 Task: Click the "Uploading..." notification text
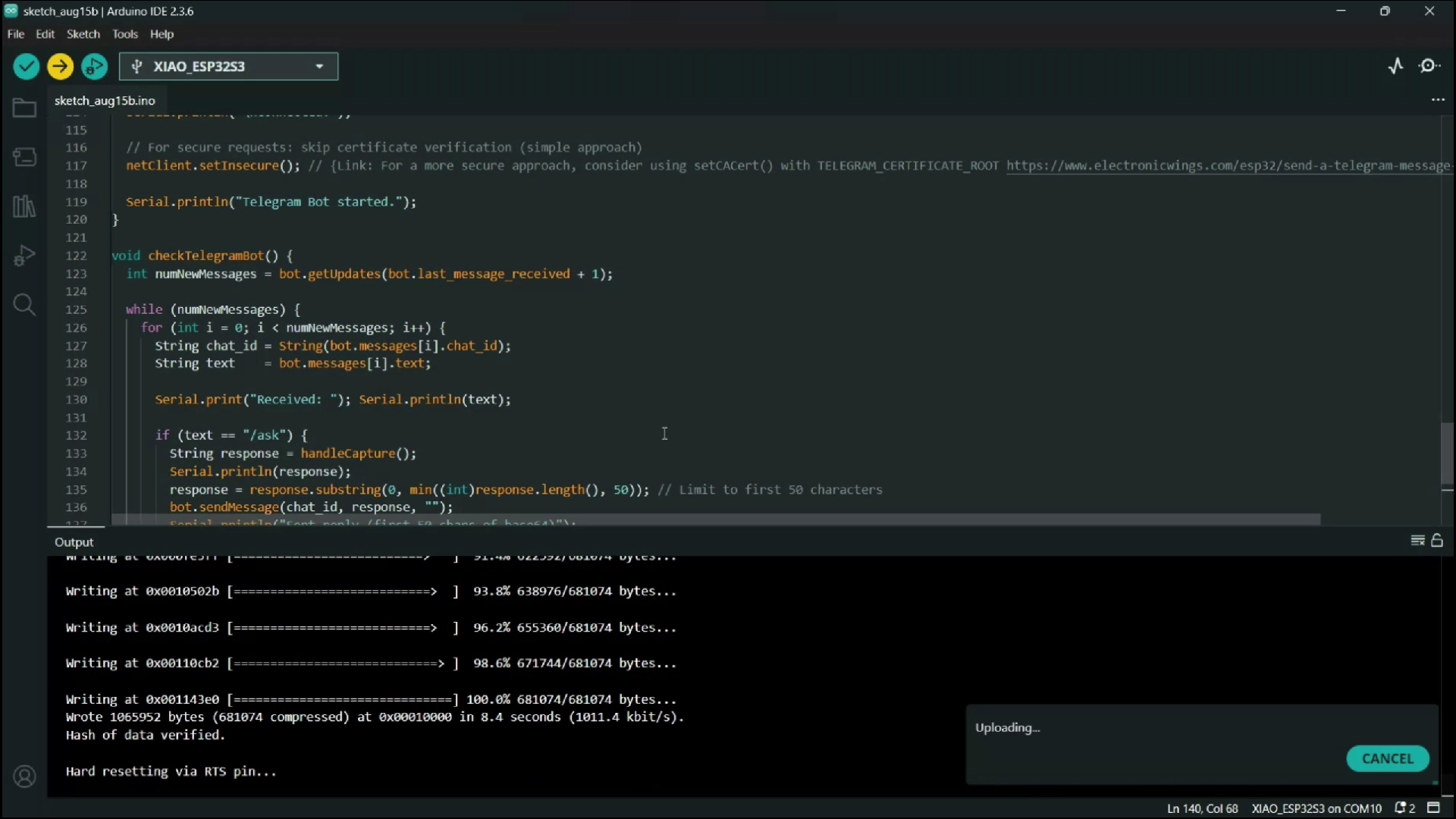coord(1008,728)
